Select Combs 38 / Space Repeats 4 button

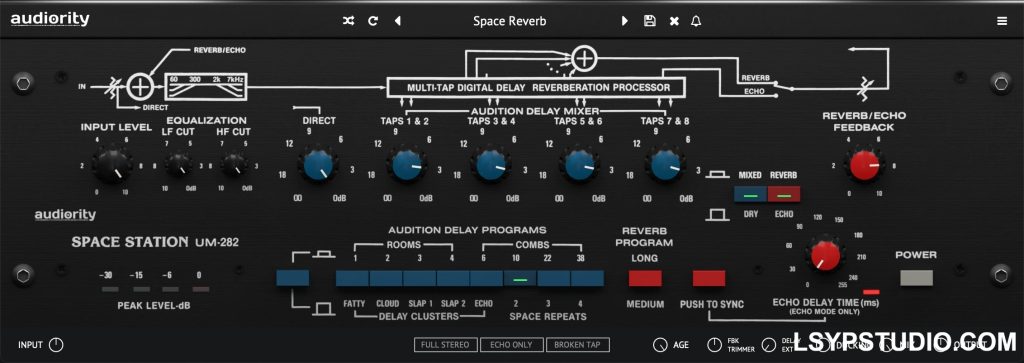[588, 278]
